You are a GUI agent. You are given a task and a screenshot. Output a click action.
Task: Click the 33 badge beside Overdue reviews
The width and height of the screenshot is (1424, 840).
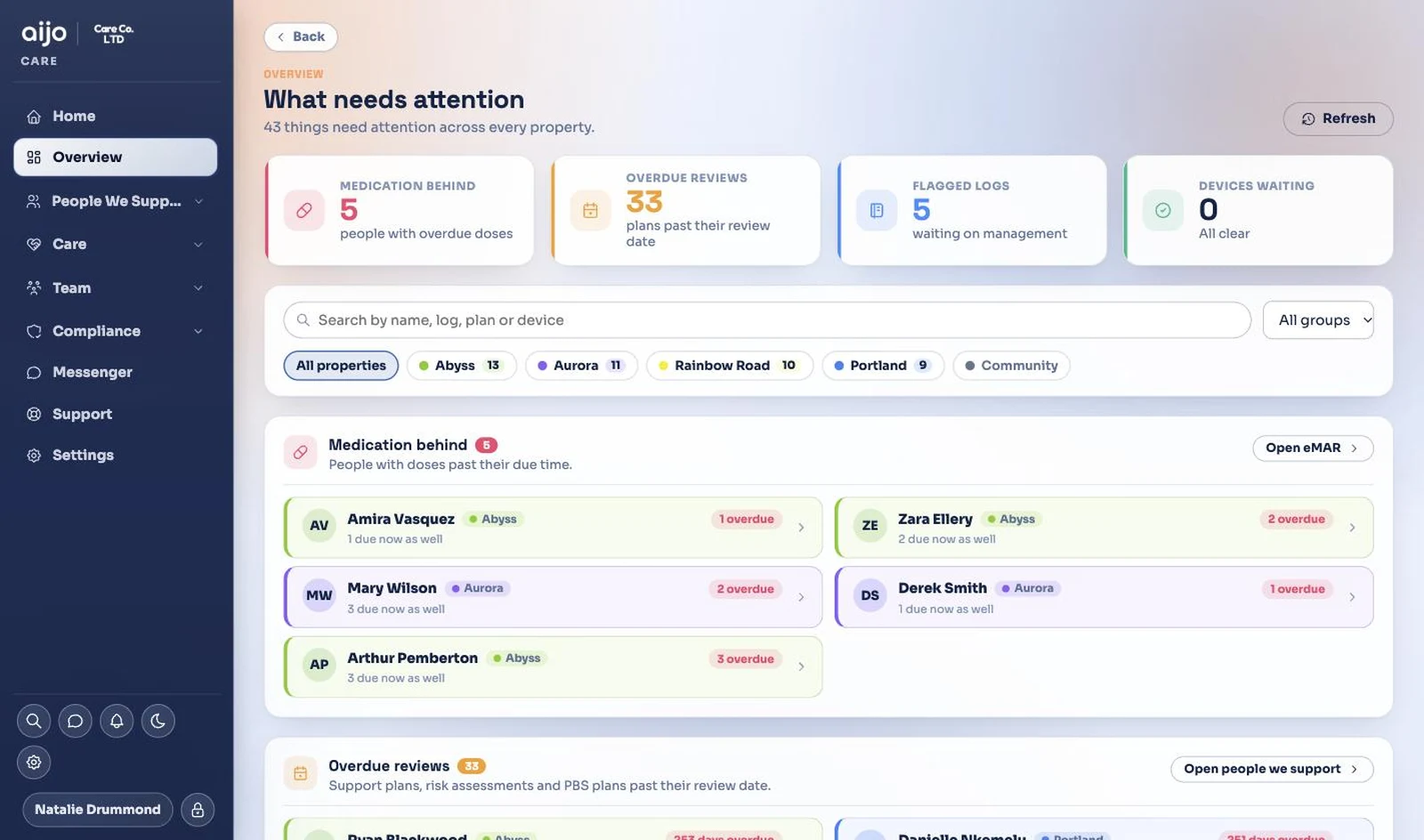click(472, 766)
